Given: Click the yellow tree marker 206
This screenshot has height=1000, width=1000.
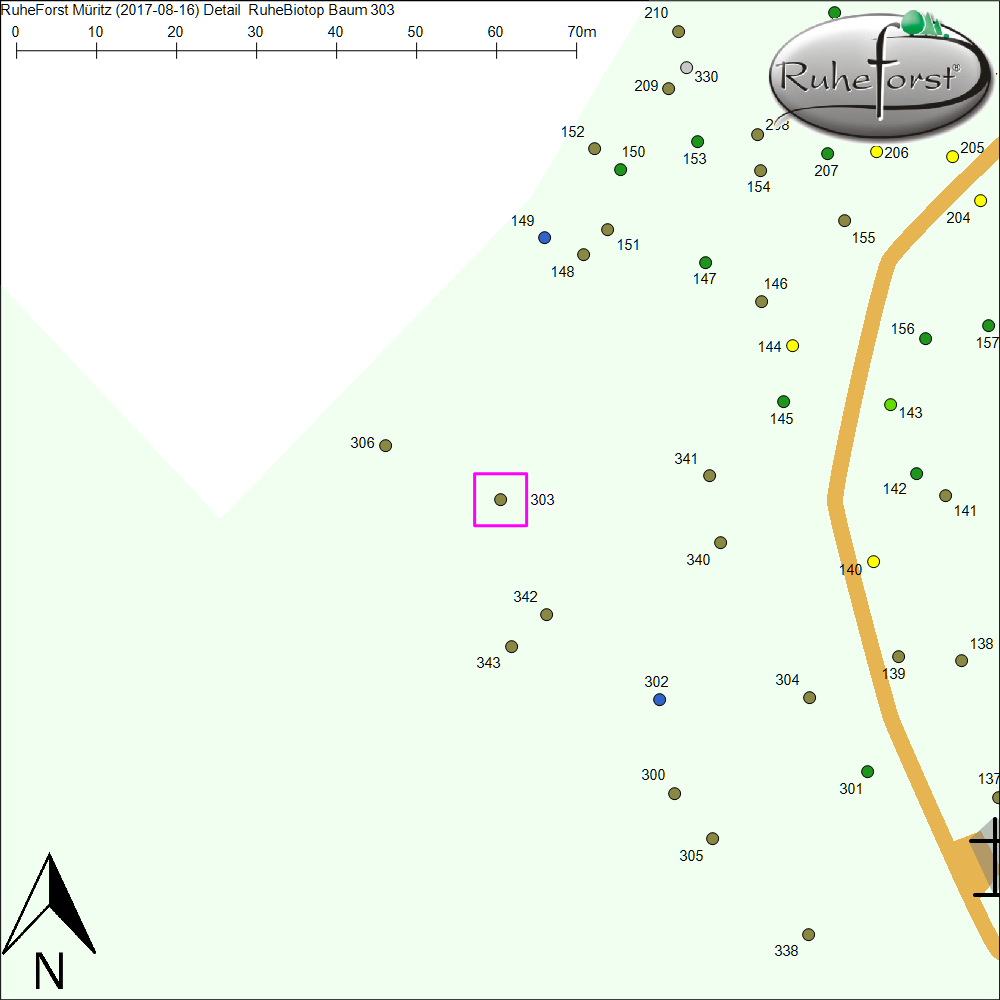Looking at the screenshot, I should 876,152.
